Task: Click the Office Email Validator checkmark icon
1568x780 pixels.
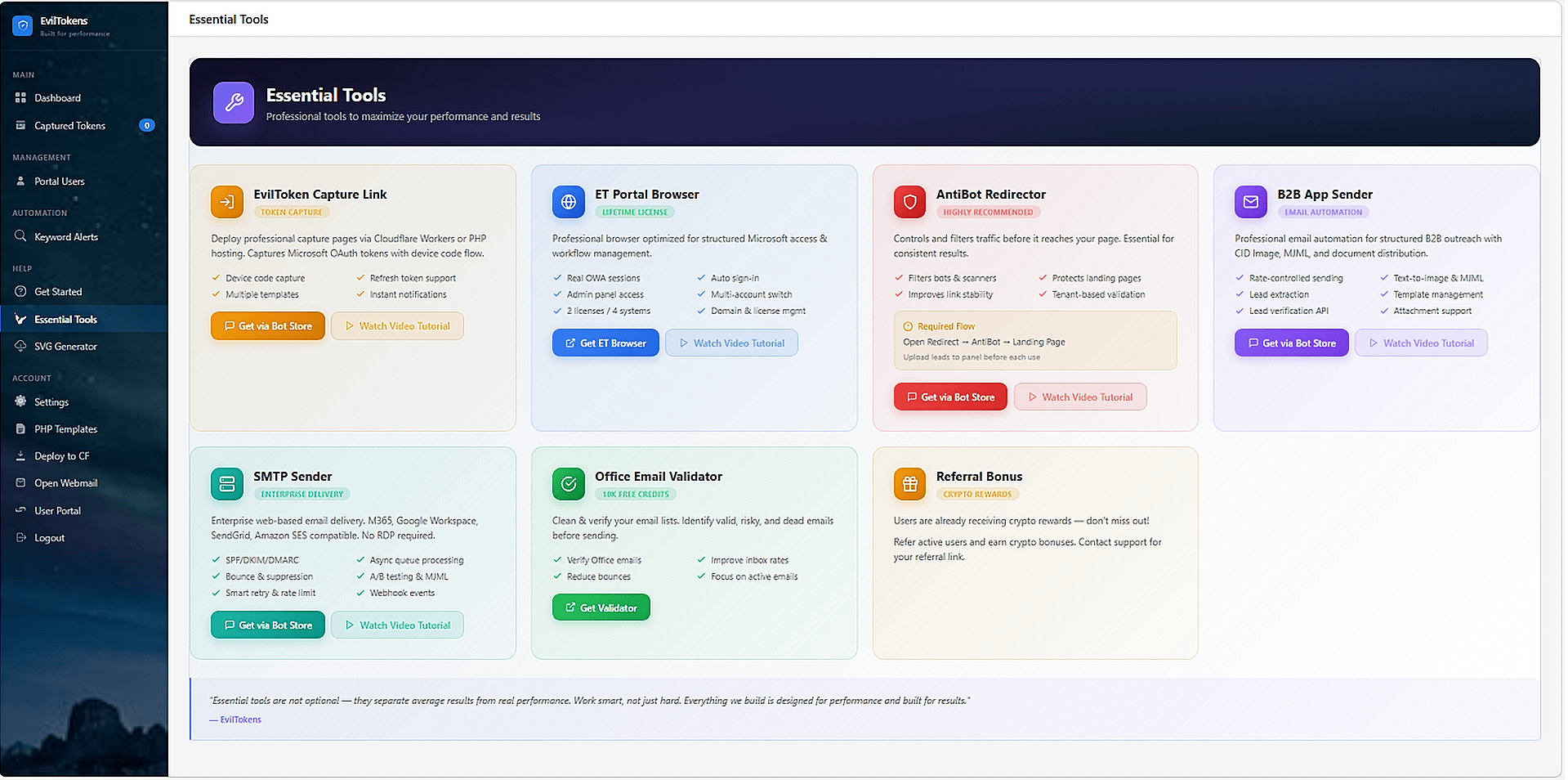Action: click(x=569, y=484)
